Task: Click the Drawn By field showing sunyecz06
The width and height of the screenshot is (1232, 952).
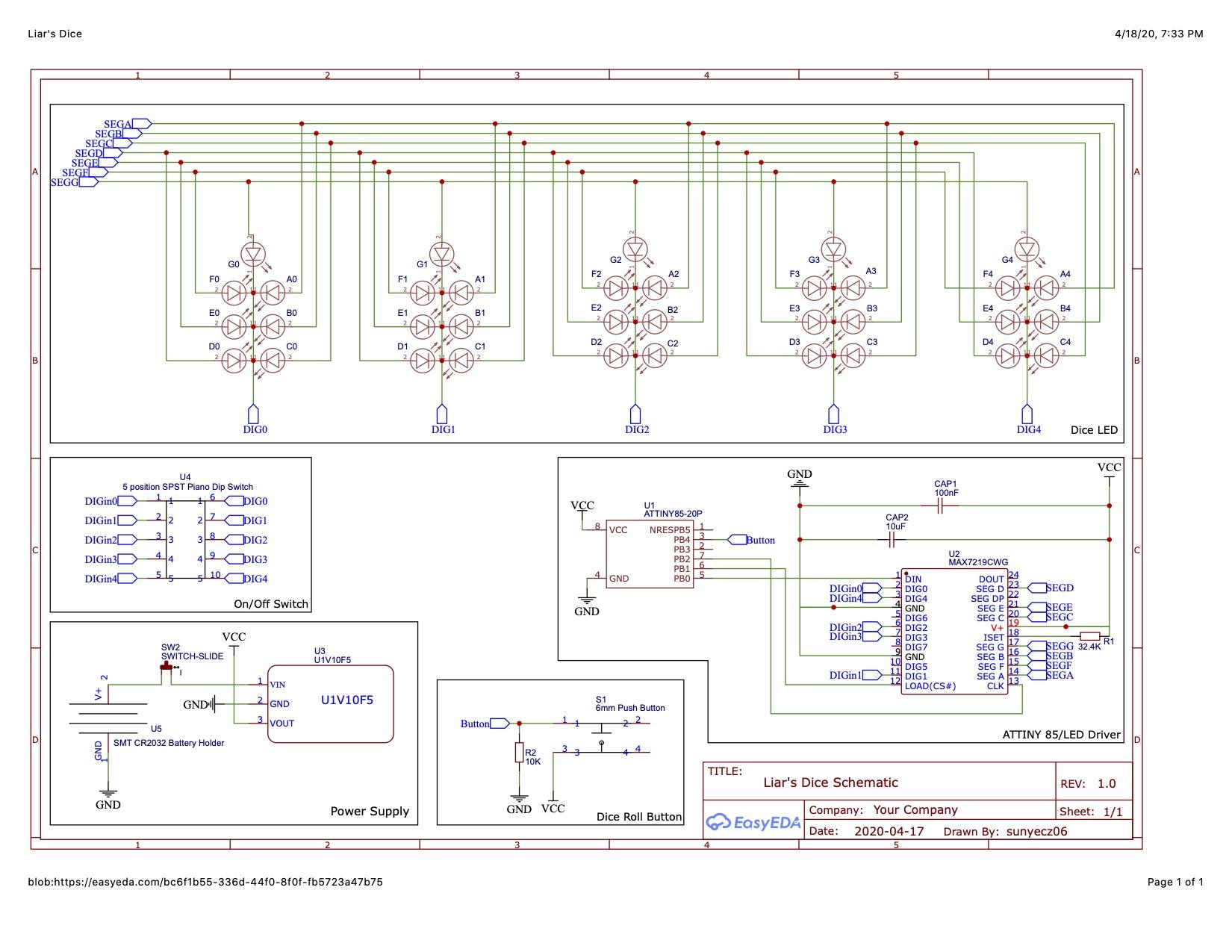Action: click(1038, 830)
